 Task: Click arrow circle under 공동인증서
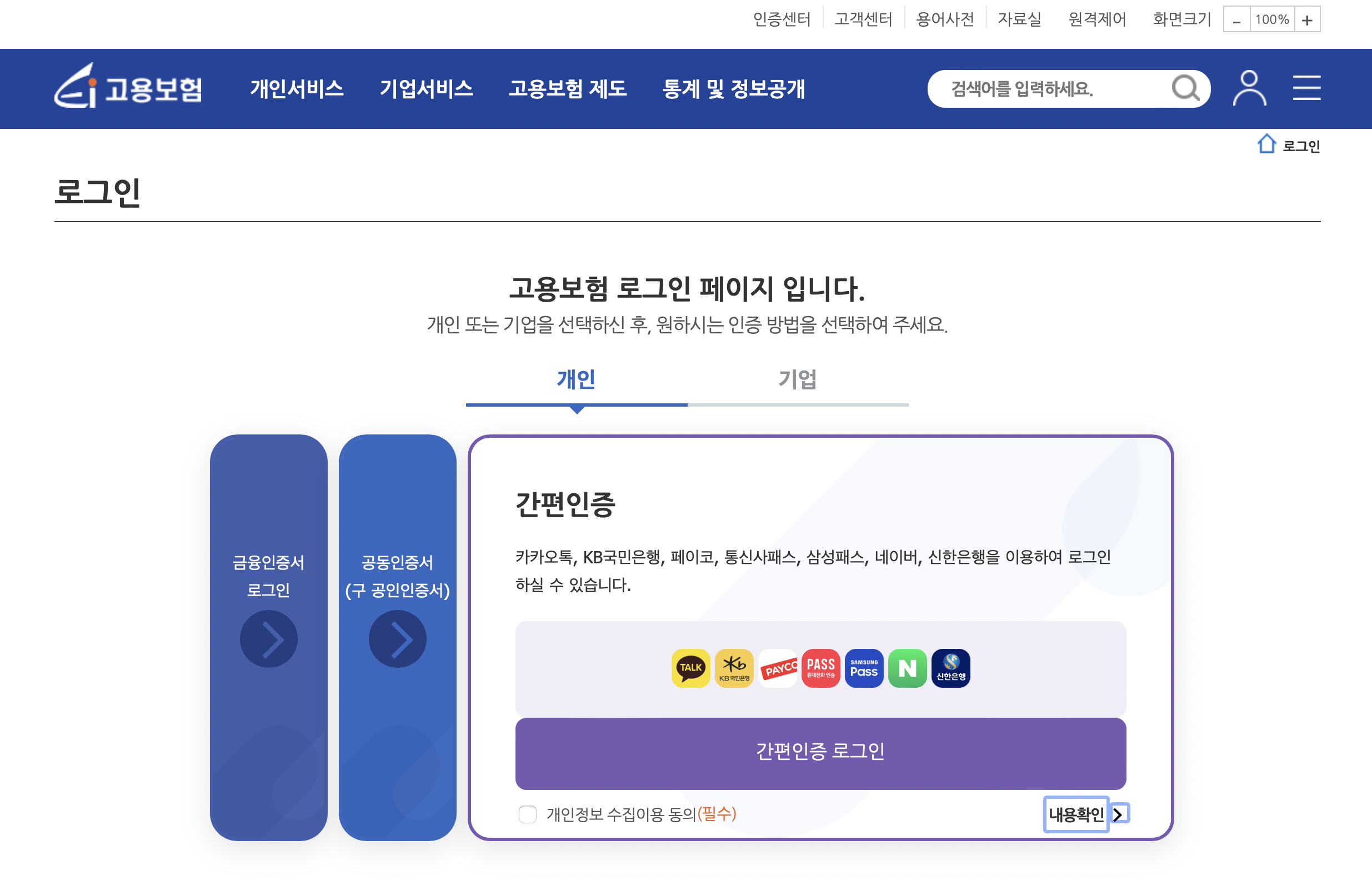click(398, 639)
